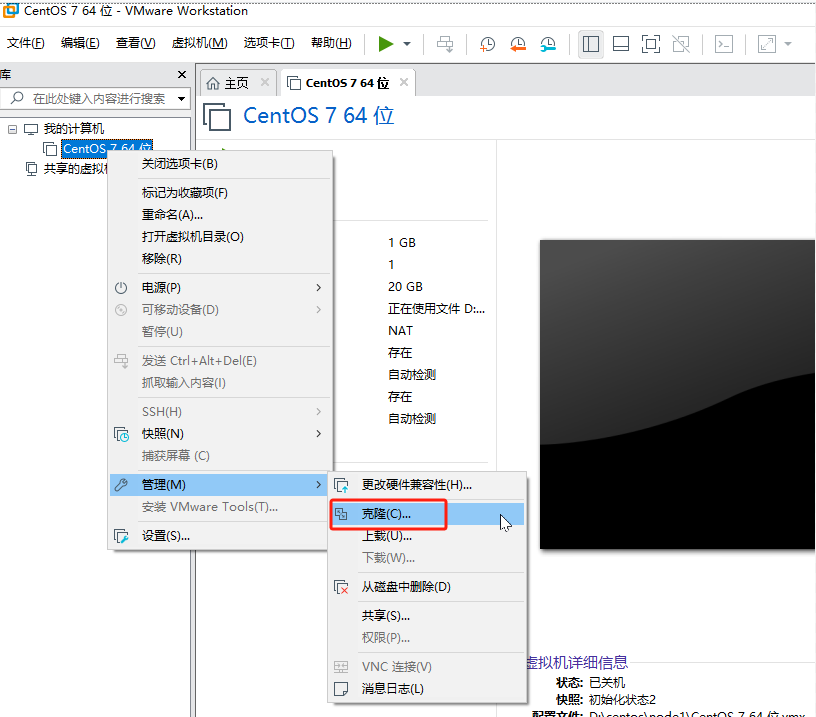Click the settings icon beside 设置(S)
The image size is (816, 717).
[x=121, y=536]
